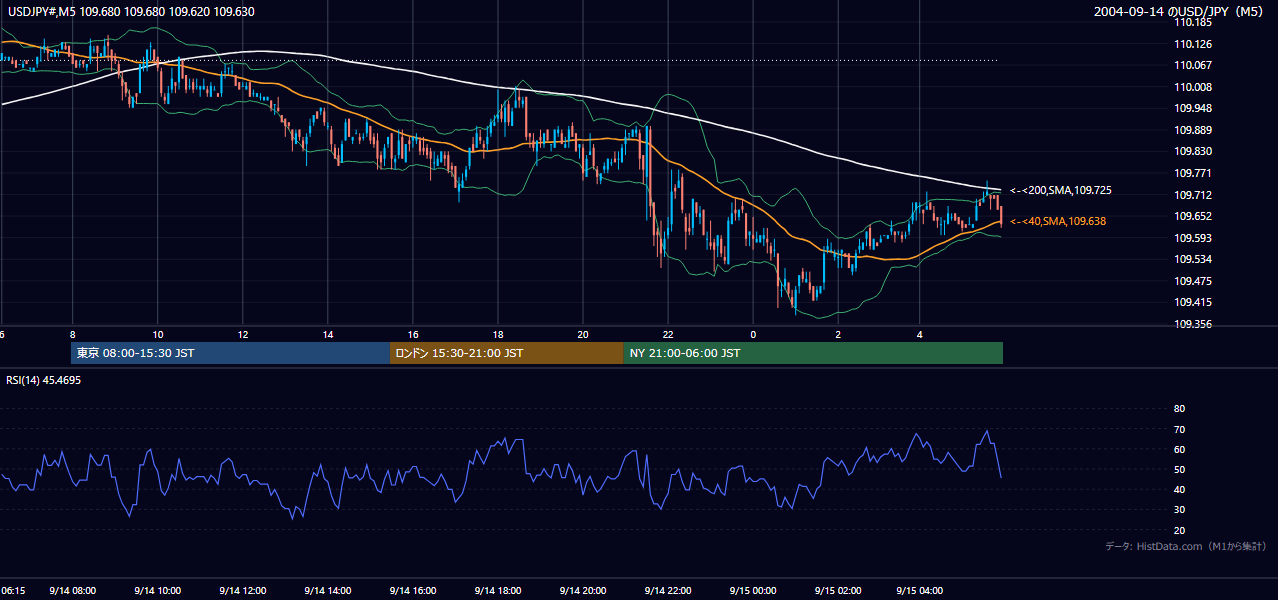Click the chart title '2004-09-14 のUSD/JPY (M5)'
1278x600 pixels.
tap(1180, 12)
